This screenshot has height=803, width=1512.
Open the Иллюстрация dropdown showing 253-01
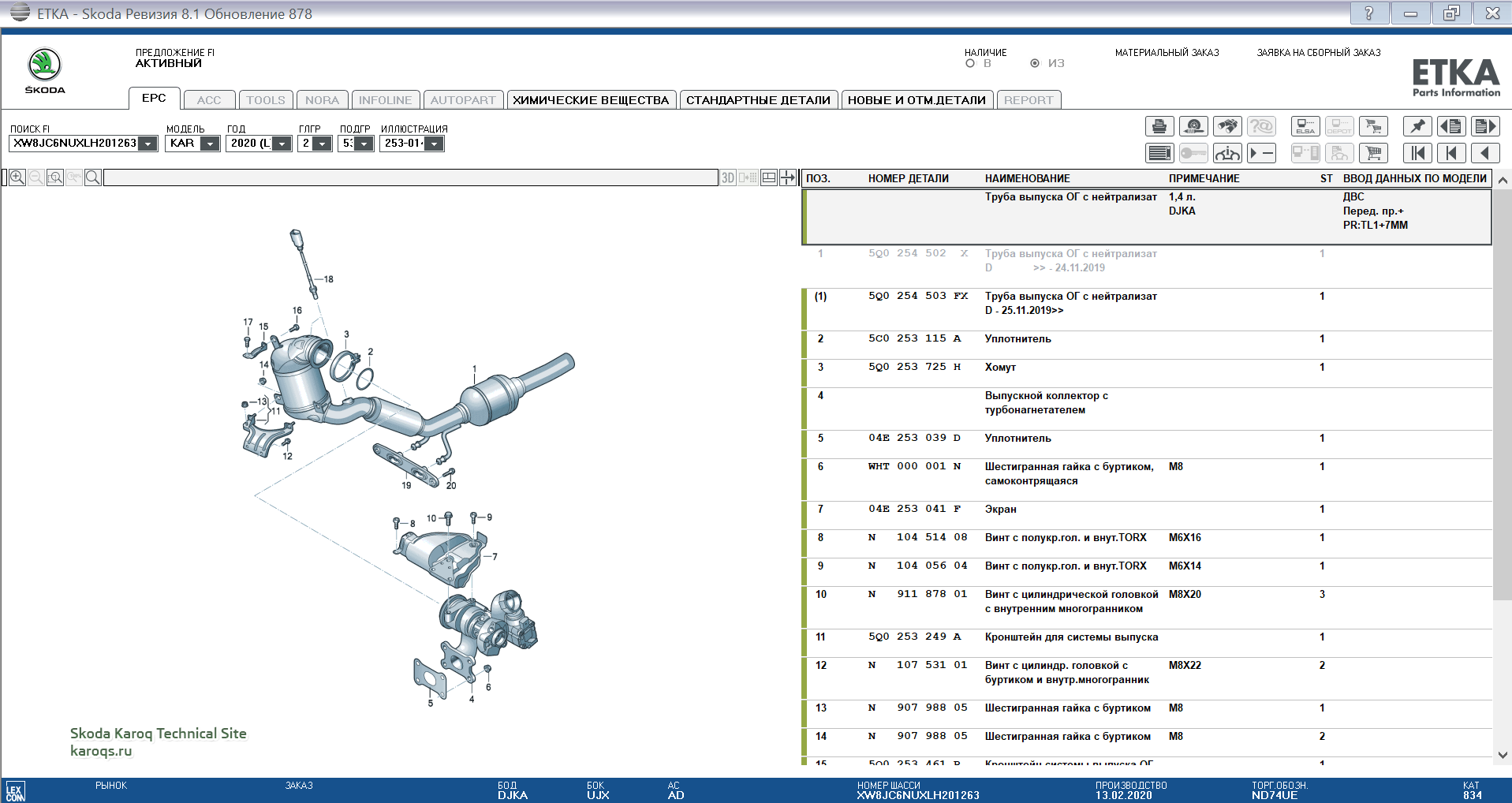point(434,144)
